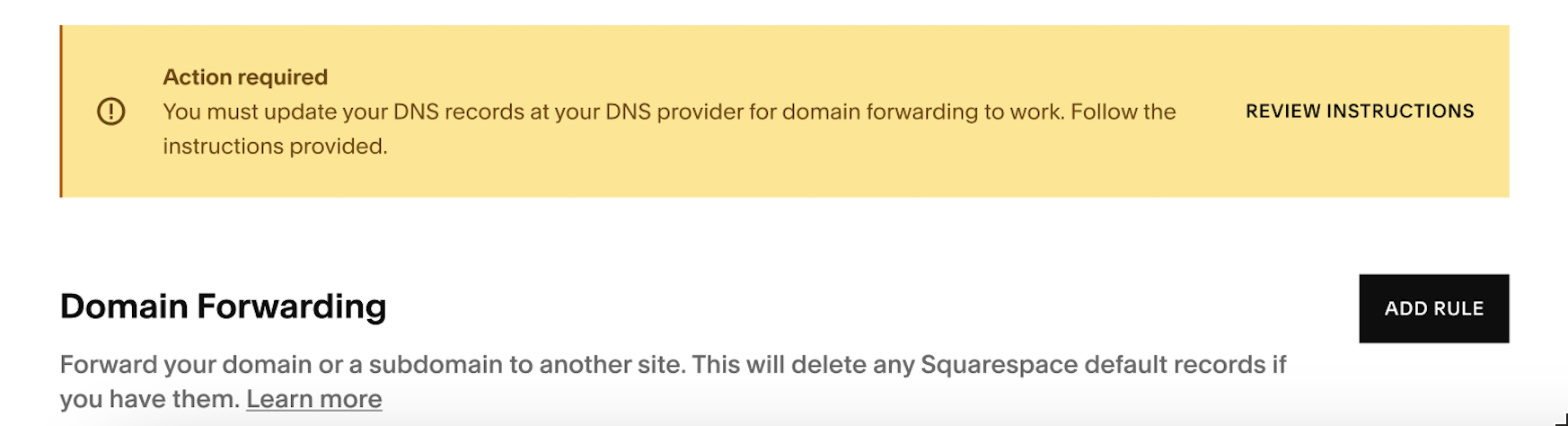
Task: Follow the Learn more link
Action: [314, 399]
